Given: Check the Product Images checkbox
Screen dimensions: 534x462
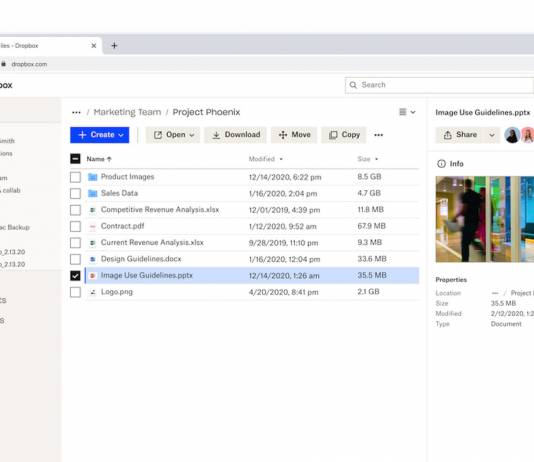Looking at the screenshot, I should pos(75,177).
